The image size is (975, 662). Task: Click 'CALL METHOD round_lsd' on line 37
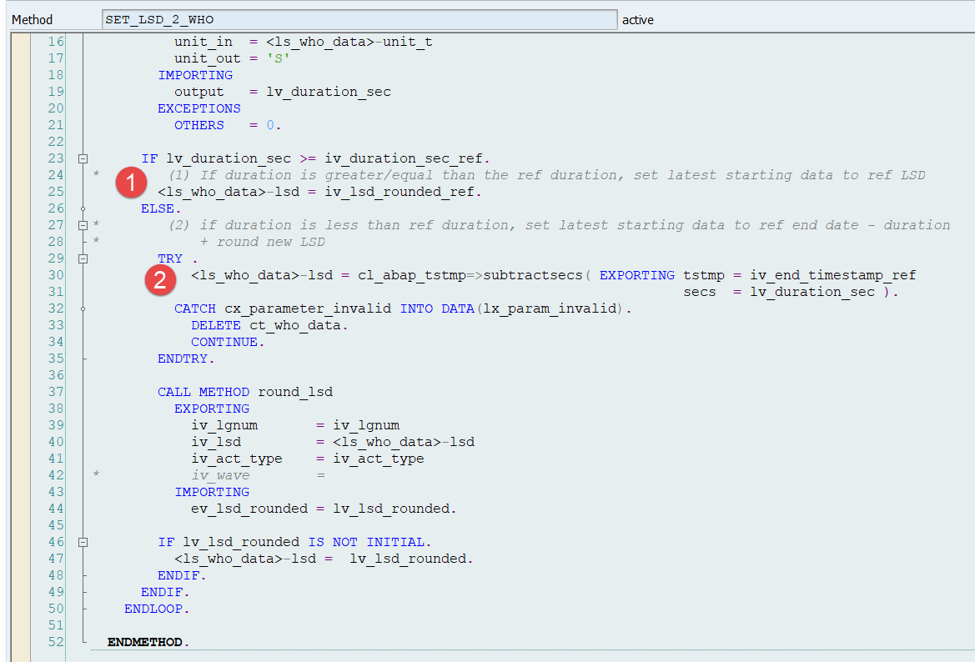[245, 392]
